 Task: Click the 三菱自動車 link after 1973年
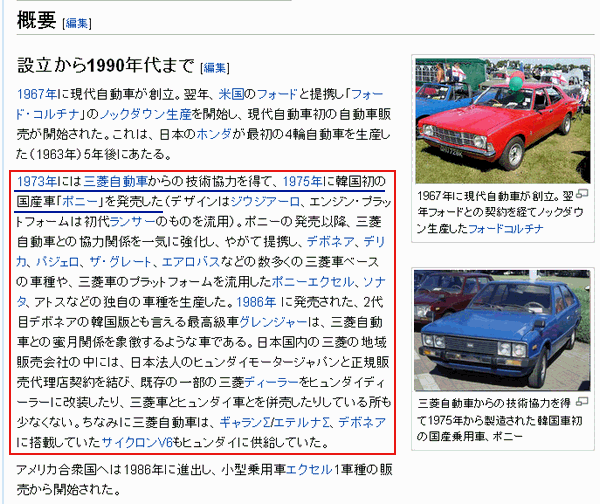pyautogui.click(x=117, y=180)
